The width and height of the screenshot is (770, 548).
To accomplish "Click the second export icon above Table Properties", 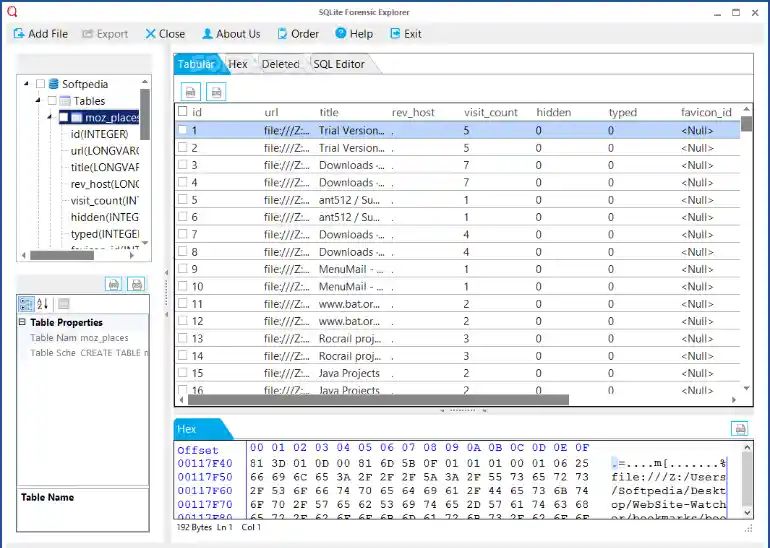I will point(137,284).
